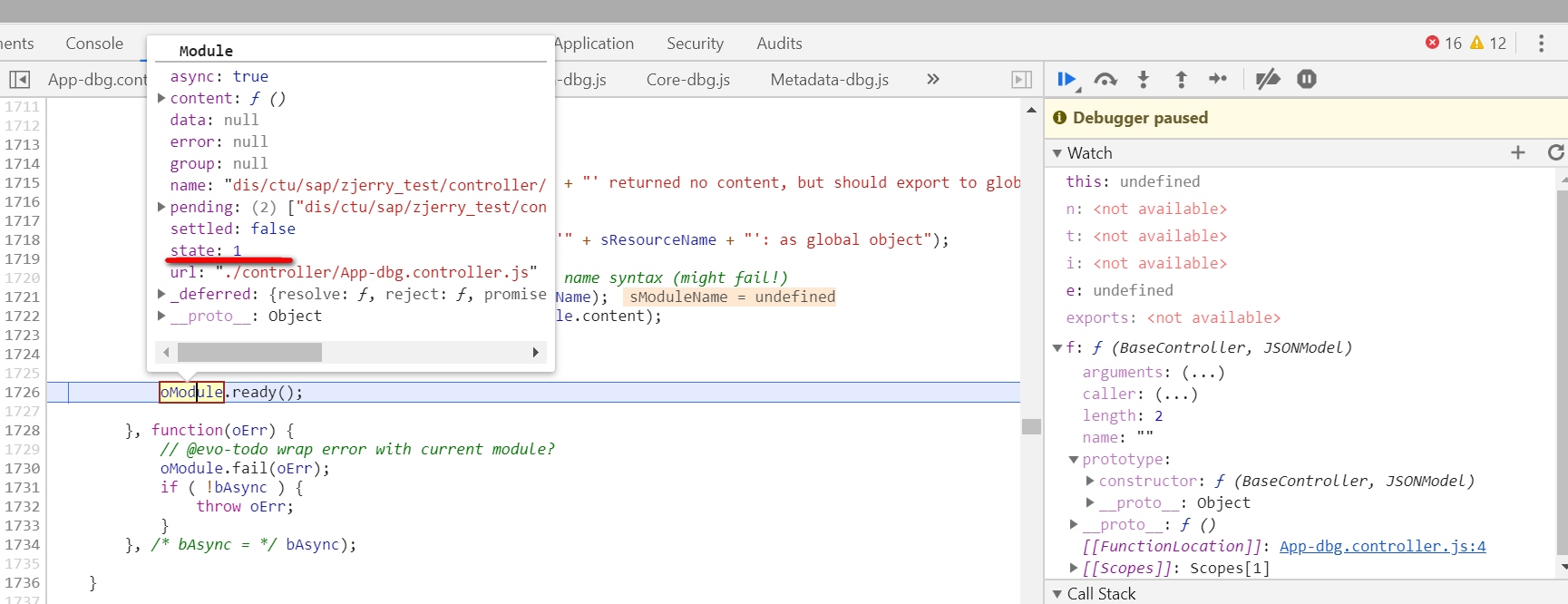Step over next function call
The height and width of the screenshot is (604, 1568).
tap(1105, 80)
